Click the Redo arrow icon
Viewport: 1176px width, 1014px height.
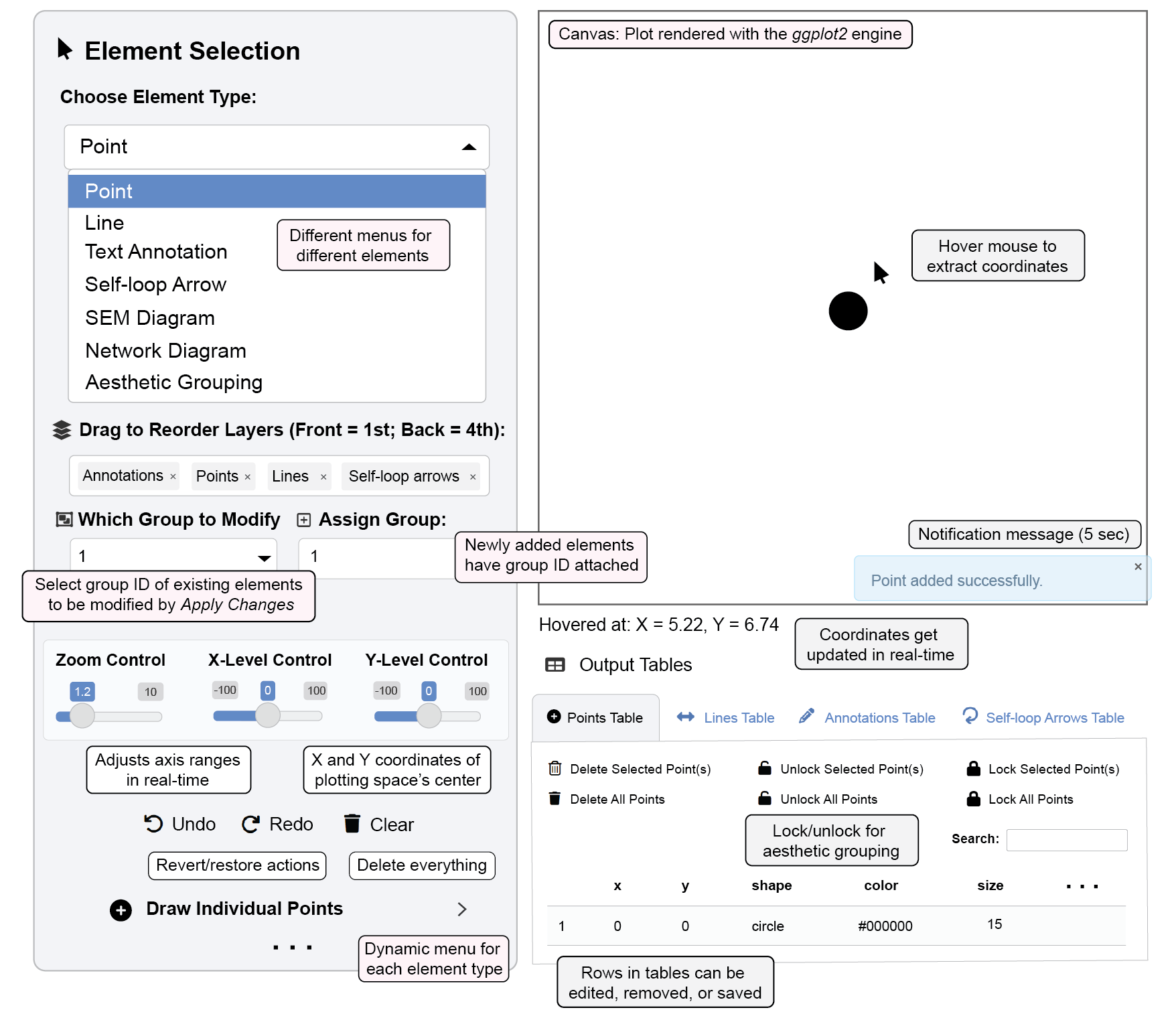click(x=251, y=824)
